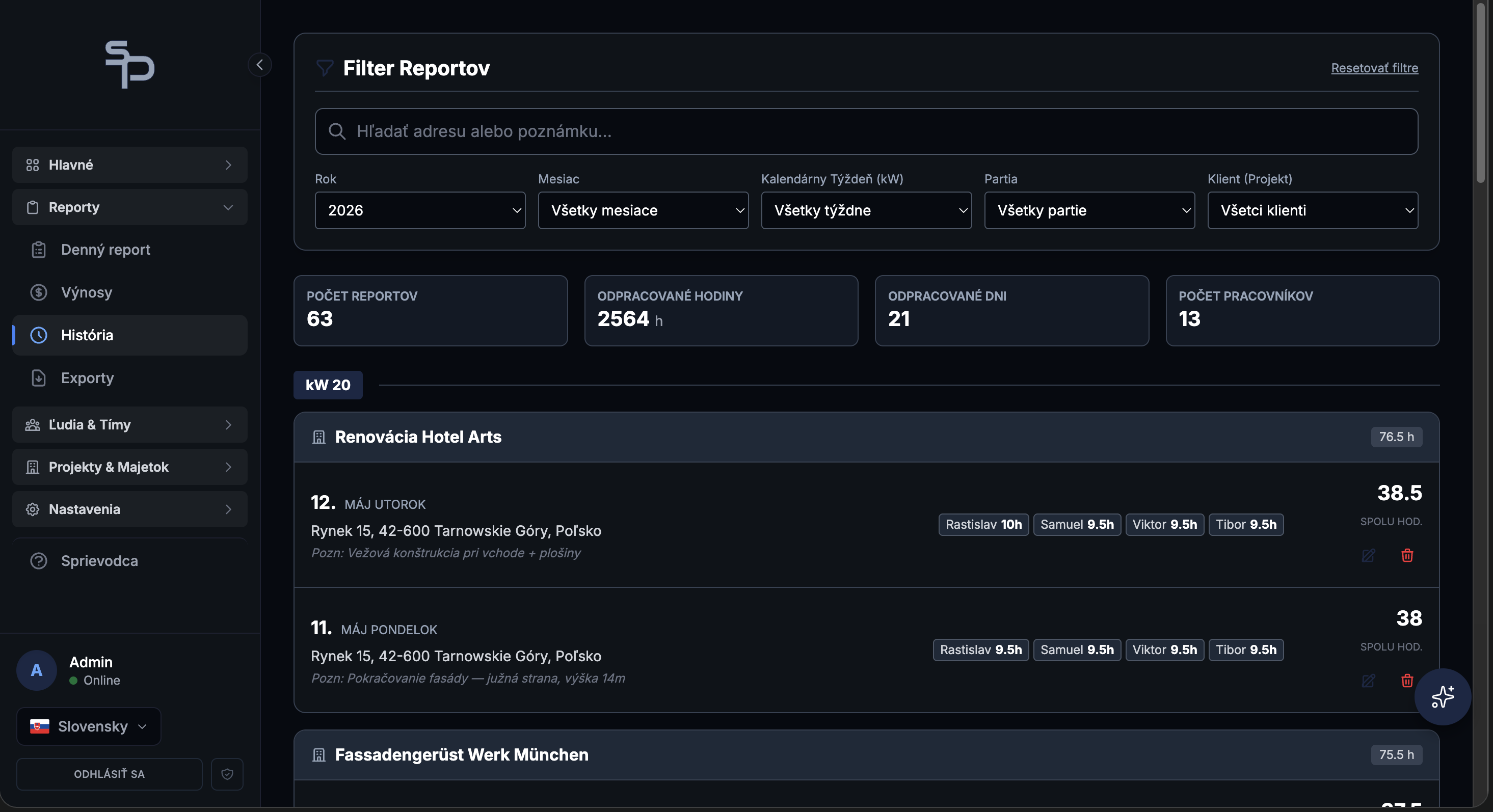Click the 76.5 h total badge

tap(1396, 437)
